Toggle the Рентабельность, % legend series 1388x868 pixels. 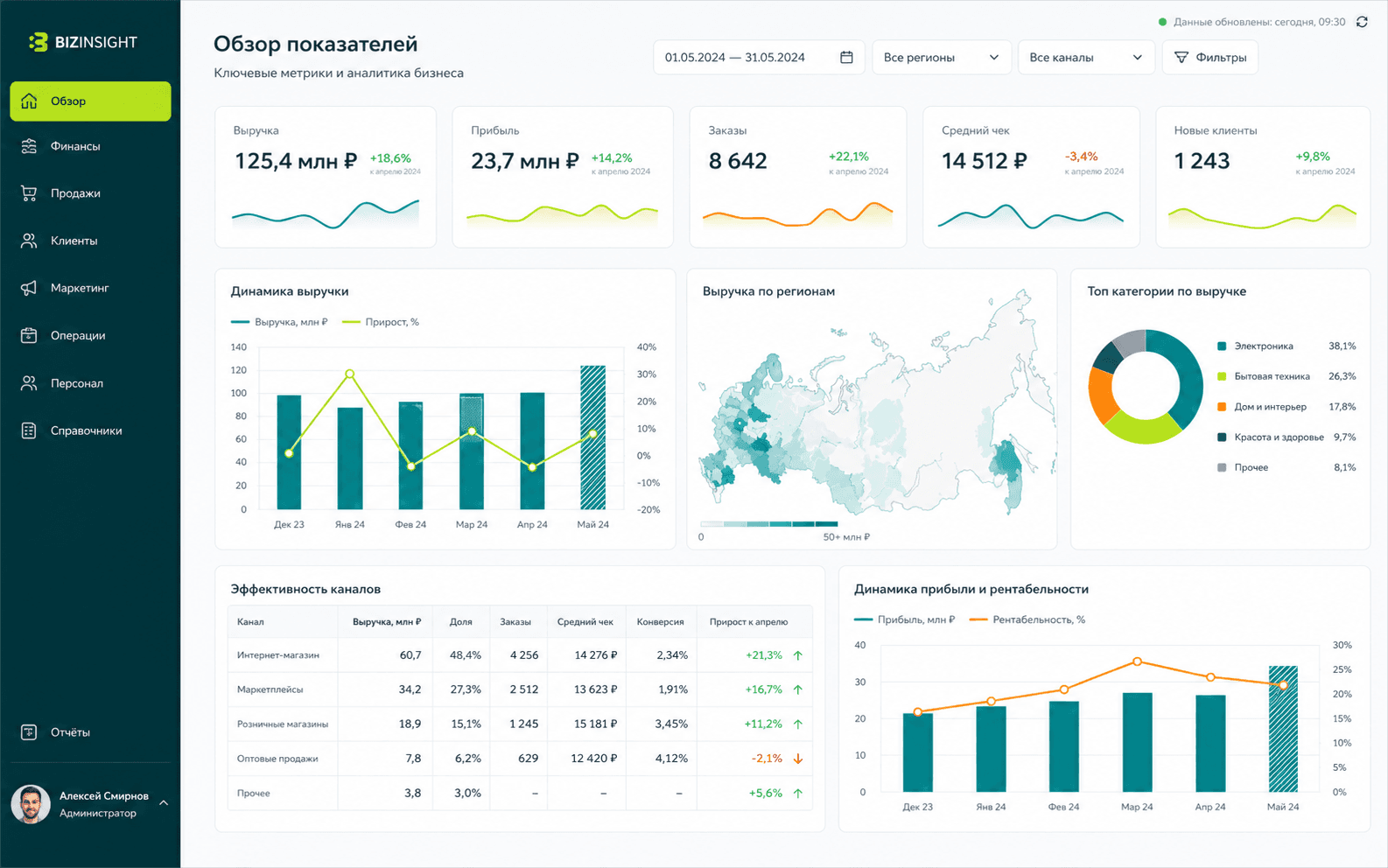pos(1027,619)
